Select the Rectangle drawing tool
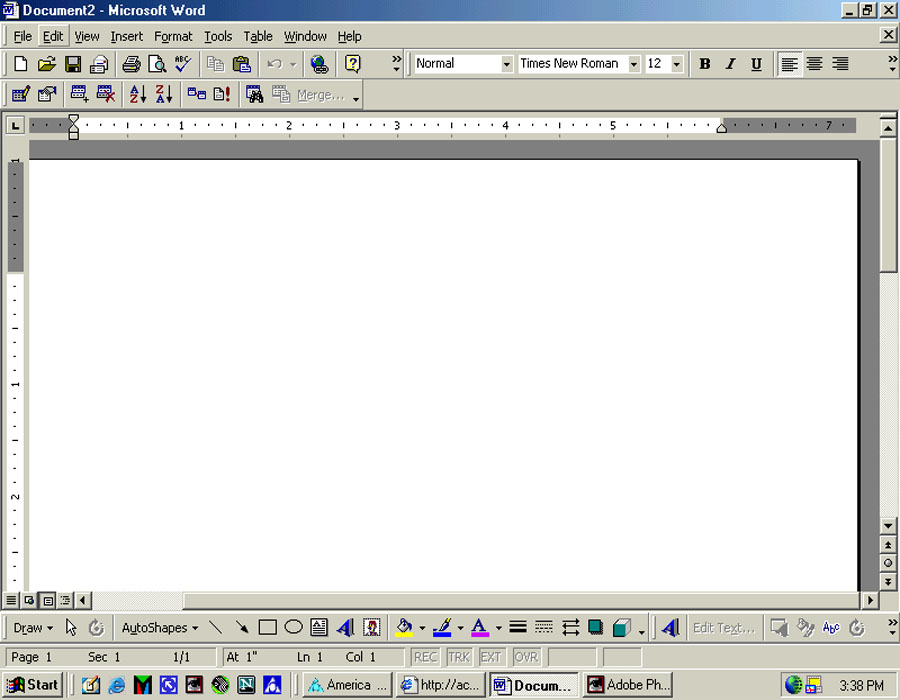Image resolution: width=900 pixels, height=700 pixels. click(x=267, y=628)
